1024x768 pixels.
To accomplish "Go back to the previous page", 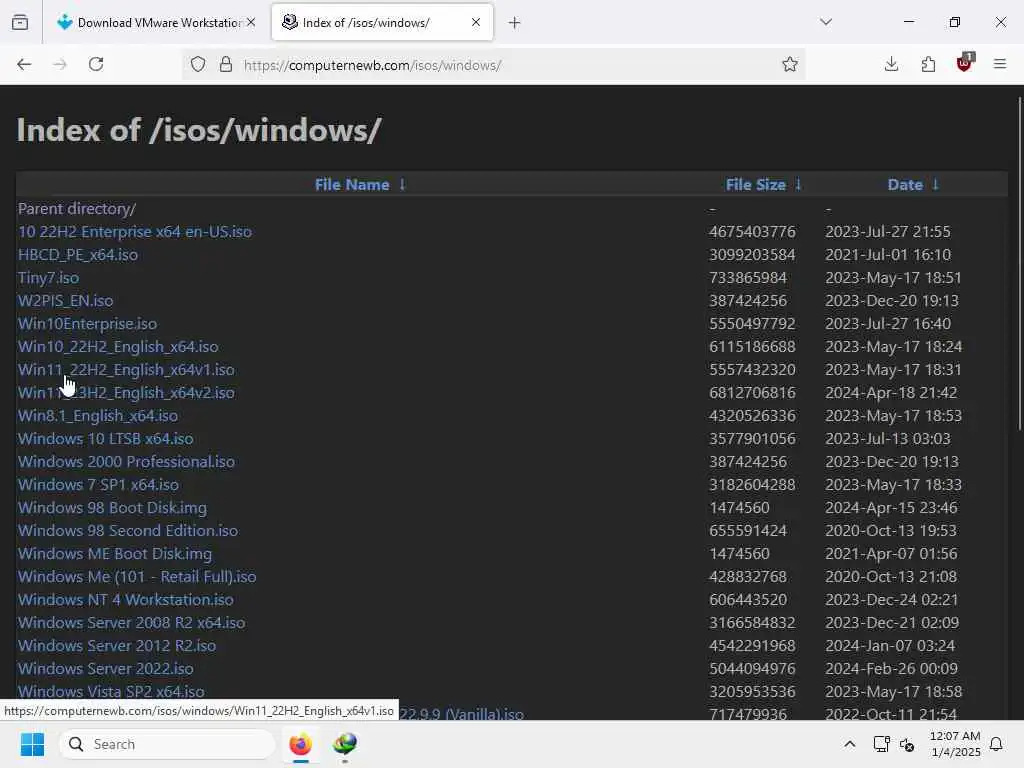I will point(24,64).
